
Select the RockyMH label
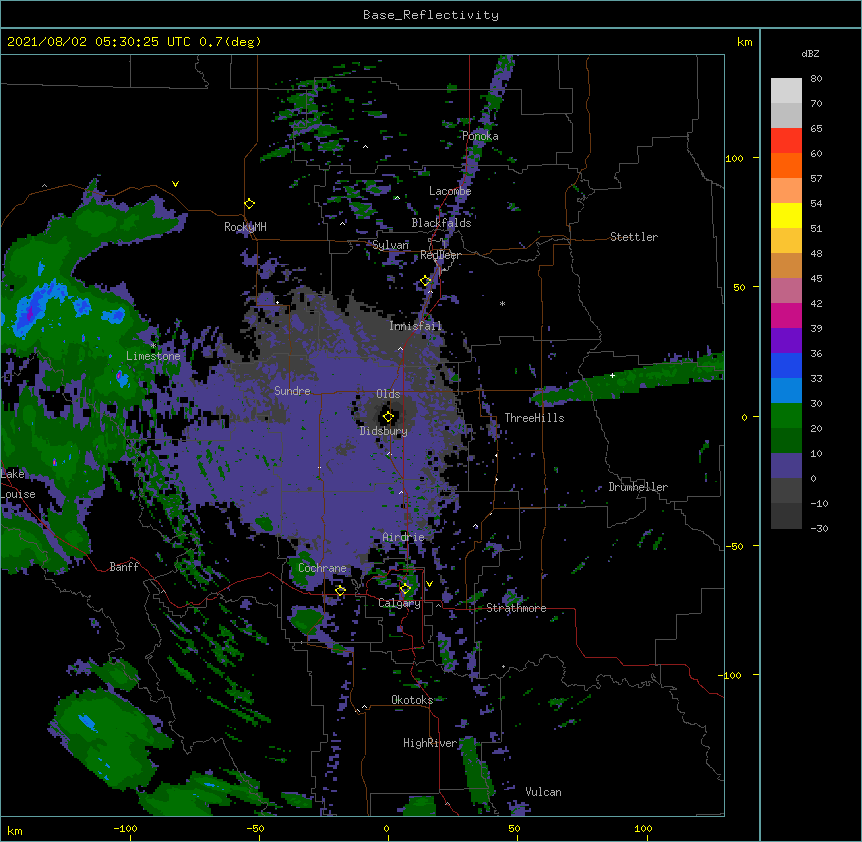[245, 227]
